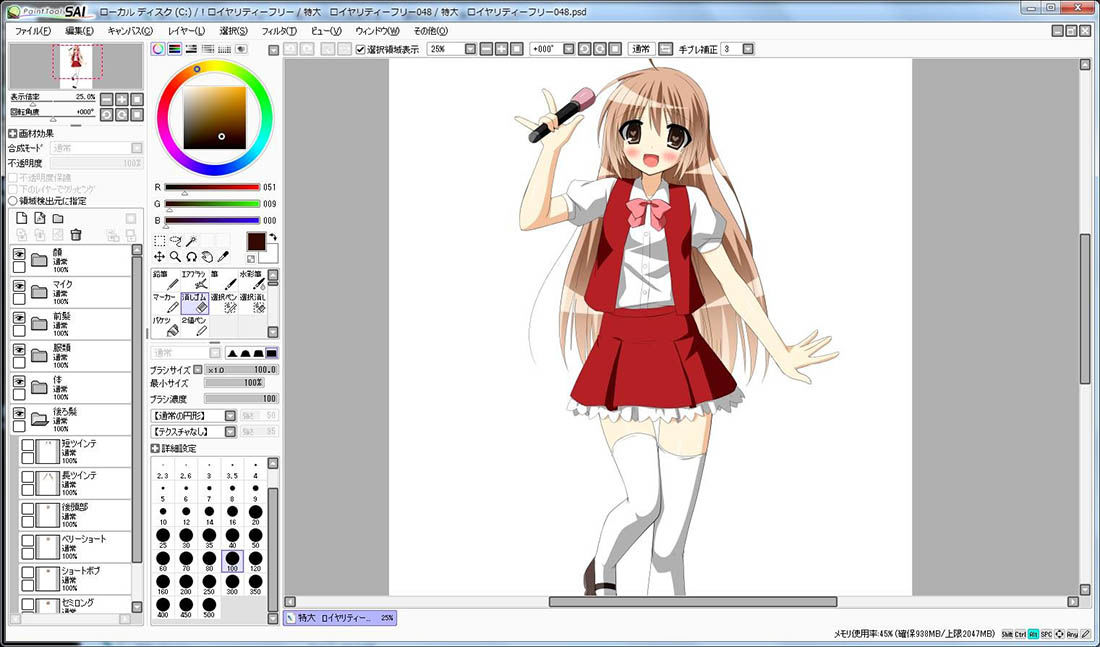Screen dimensions: 1100x647
Task: Create a new layer folder icon
Action: tap(58, 218)
